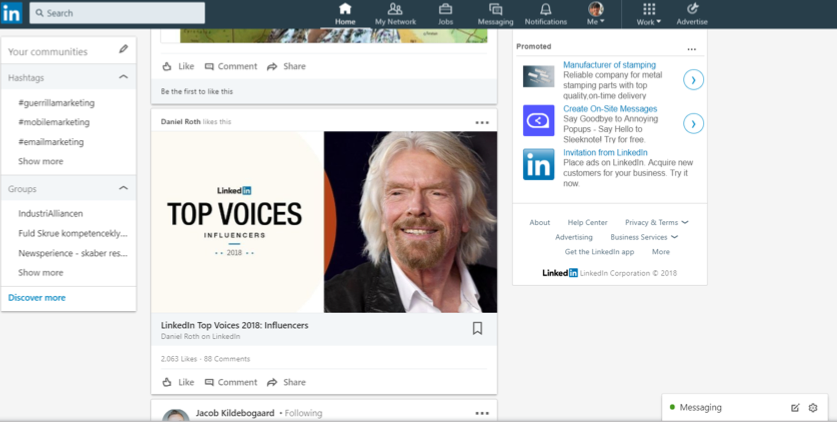Open the Advertise menu item
Viewport: 837px width, 422px height.
692,14
